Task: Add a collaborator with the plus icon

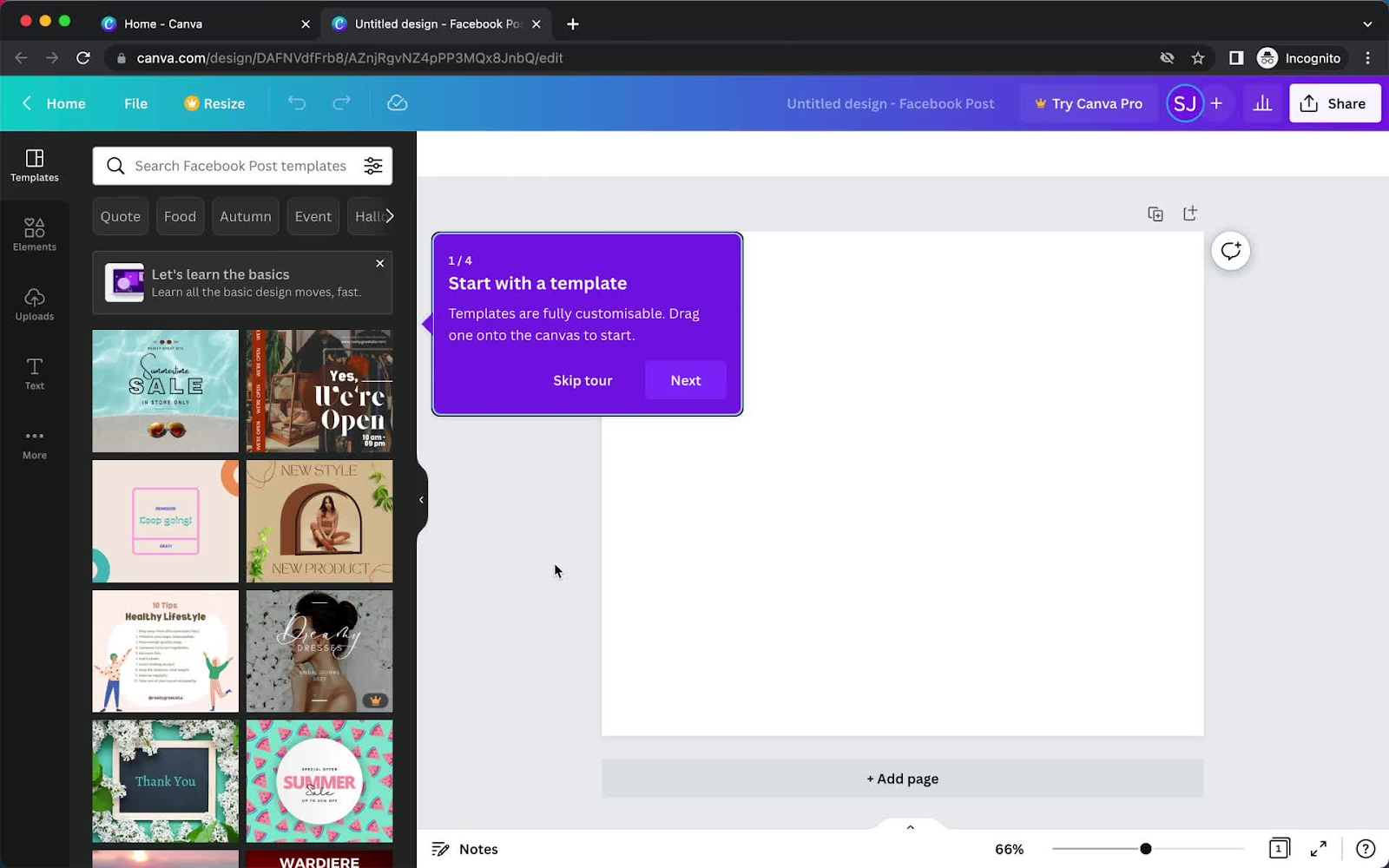Action: (x=1216, y=103)
